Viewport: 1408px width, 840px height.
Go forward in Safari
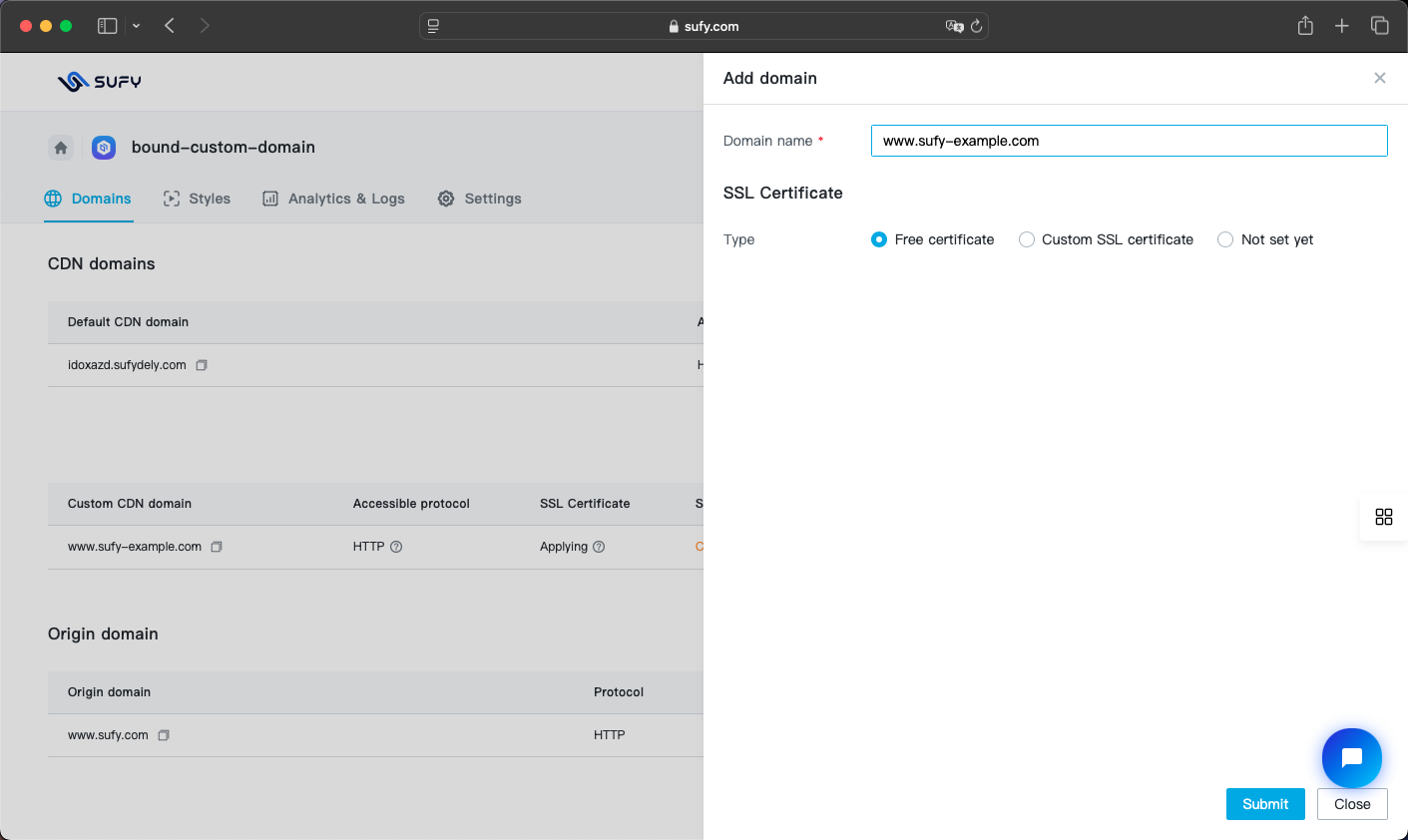click(205, 26)
